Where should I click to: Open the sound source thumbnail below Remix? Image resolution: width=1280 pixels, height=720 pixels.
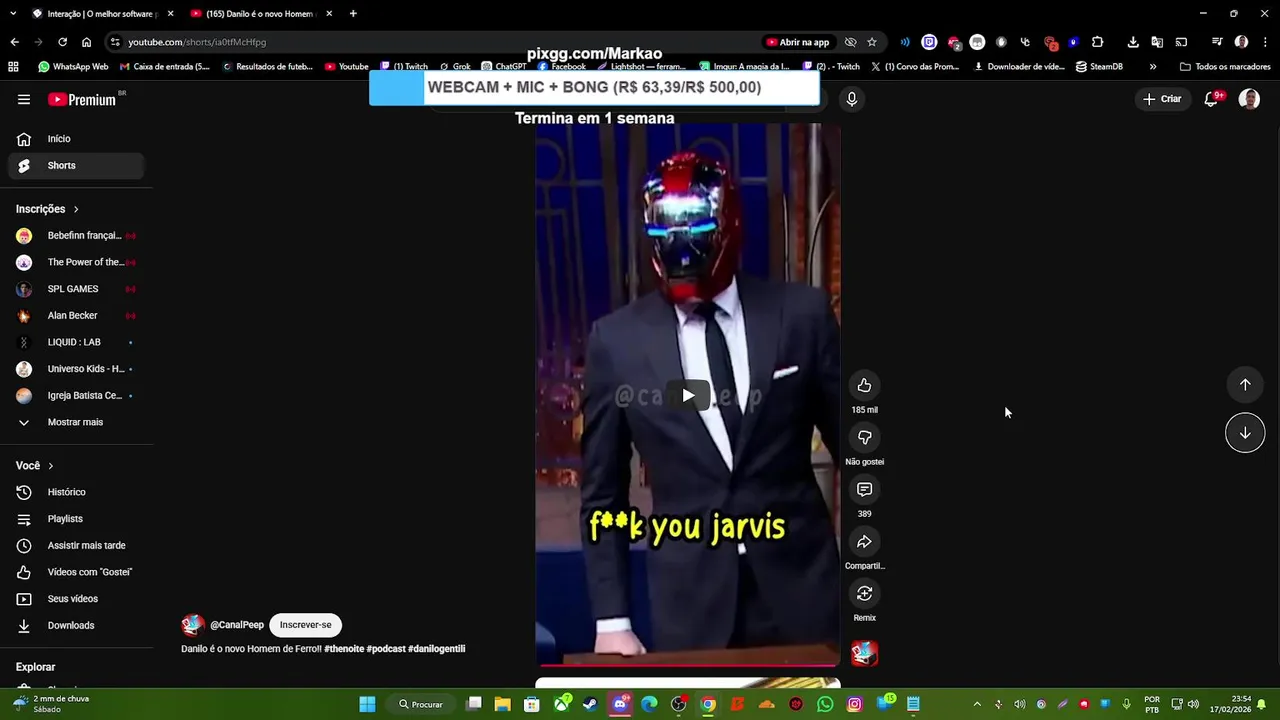[864, 653]
